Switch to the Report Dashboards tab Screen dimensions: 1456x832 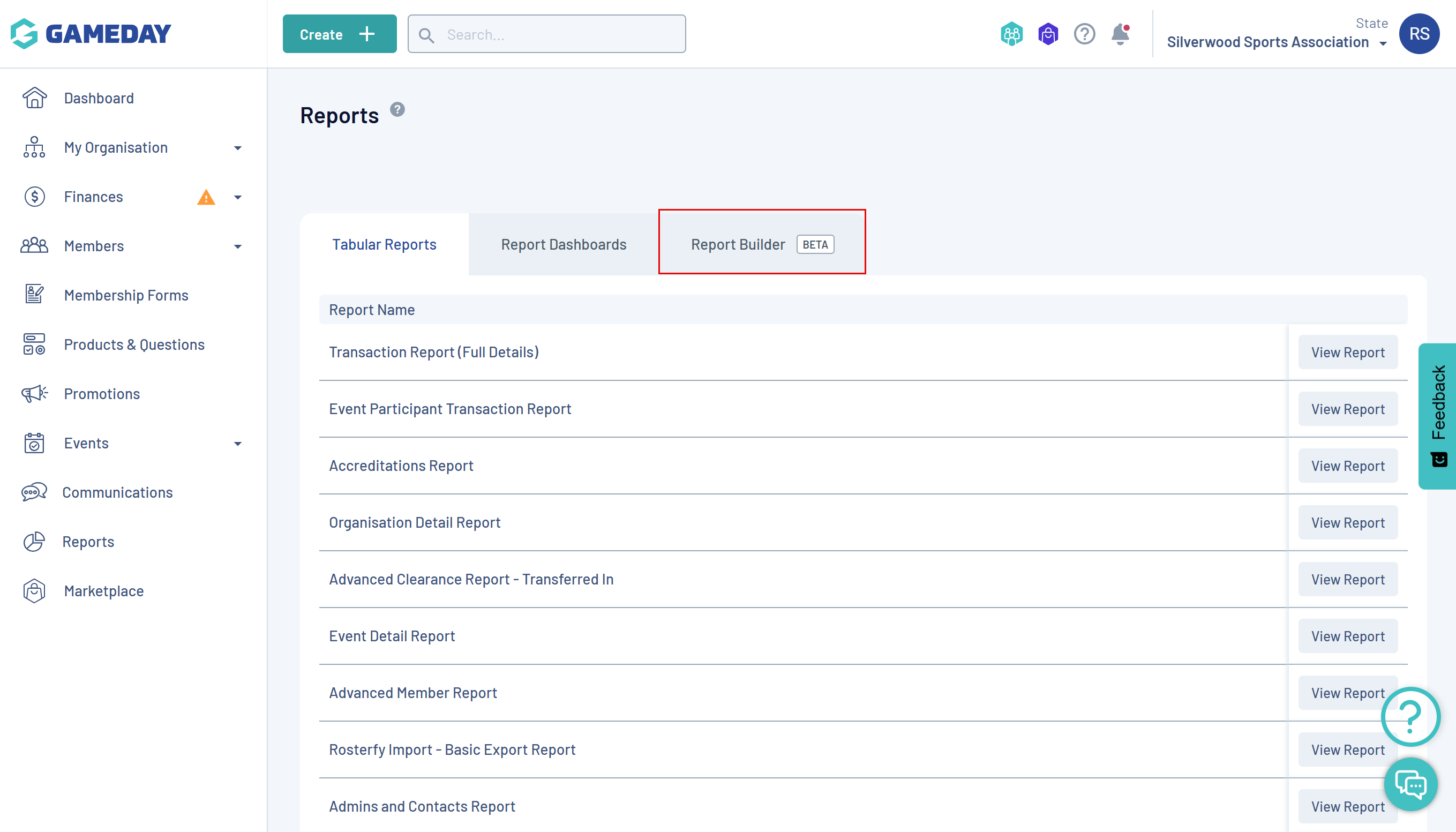coord(563,245)
